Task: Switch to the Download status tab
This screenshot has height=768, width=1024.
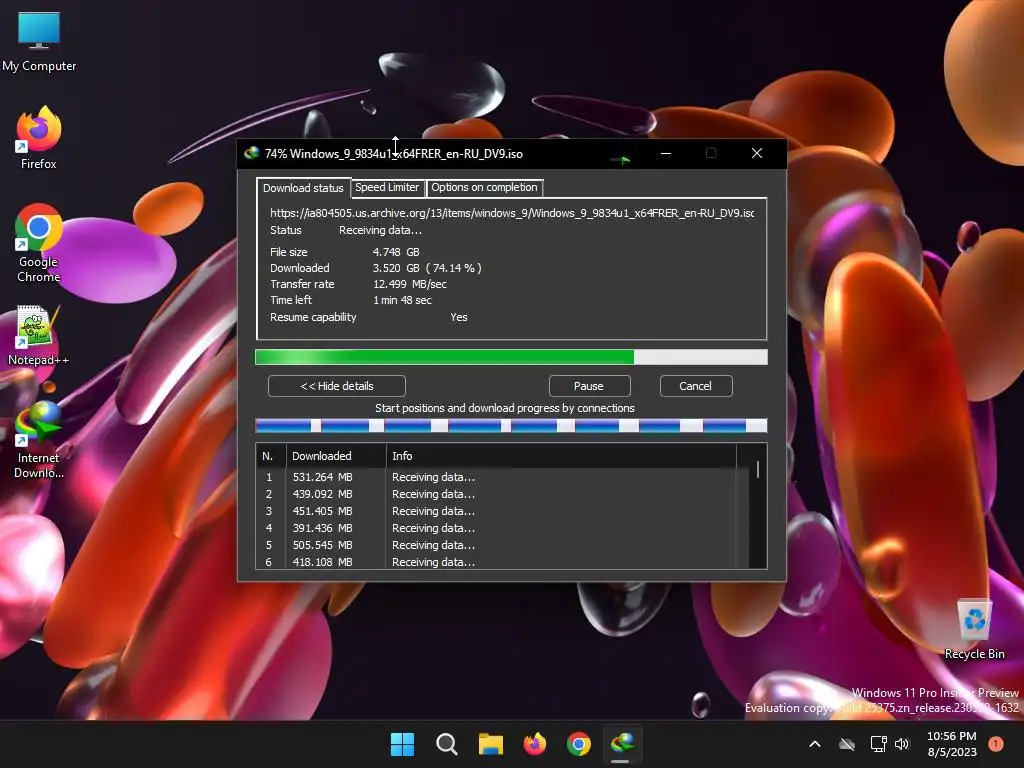Action: [x=303, y=188]
